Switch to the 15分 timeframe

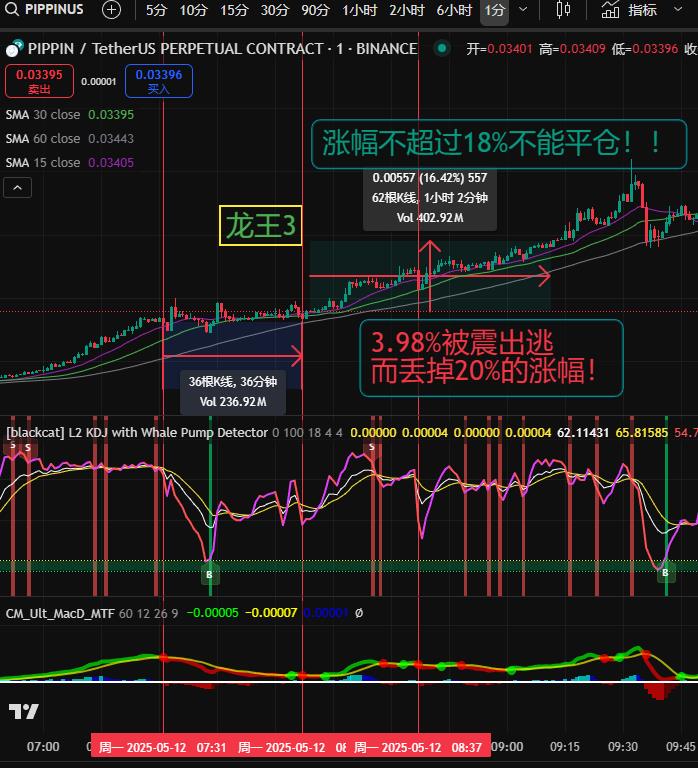(234, 10)
